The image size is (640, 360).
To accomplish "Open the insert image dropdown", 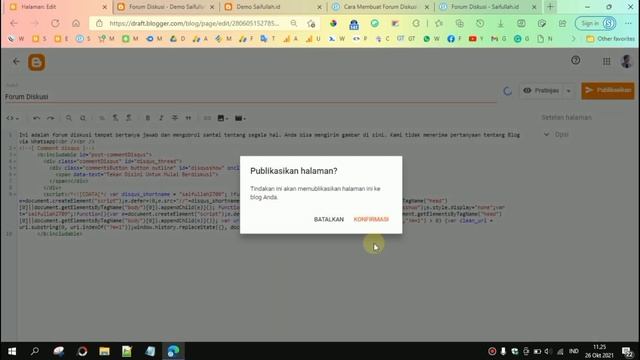I will 222,118.
